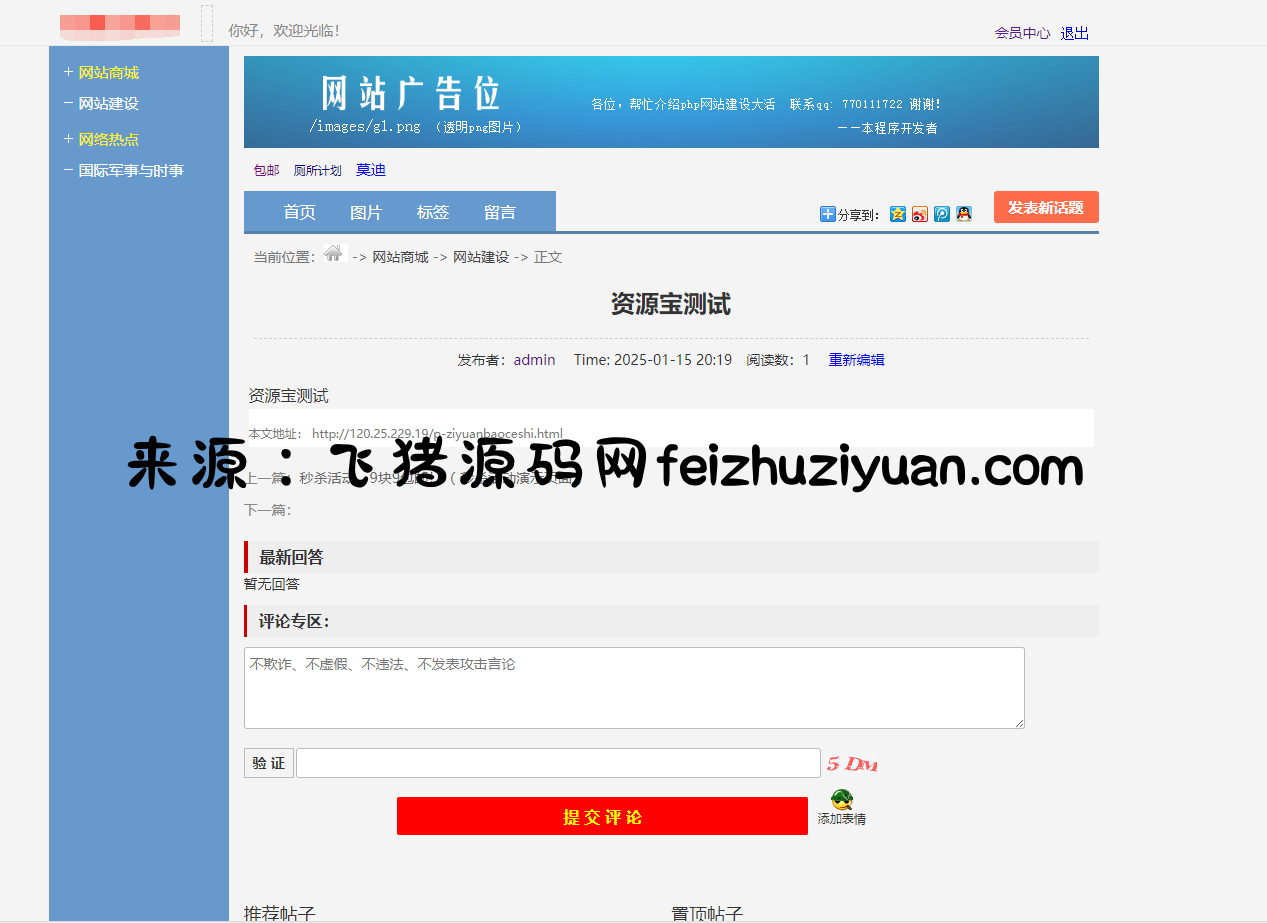
Task: Click the 重新编辑 link
Action: (x=856, y=360)
